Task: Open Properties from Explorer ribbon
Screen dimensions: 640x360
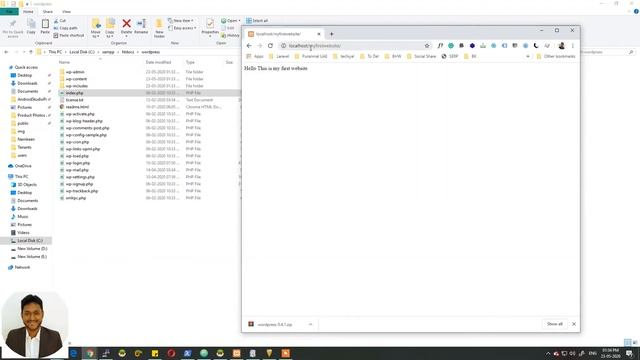Action: [210, 27]
